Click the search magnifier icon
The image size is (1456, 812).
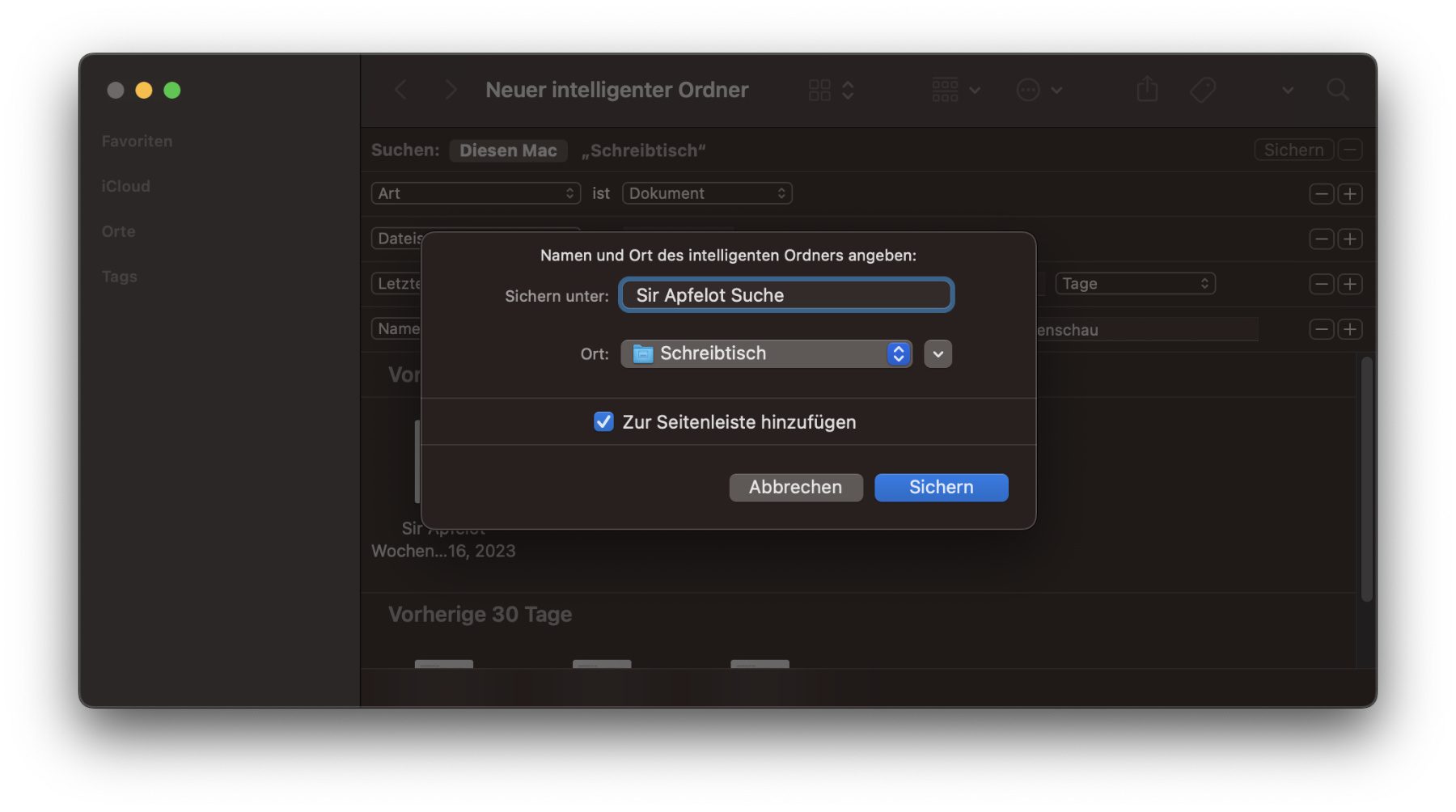point(1338,90)
